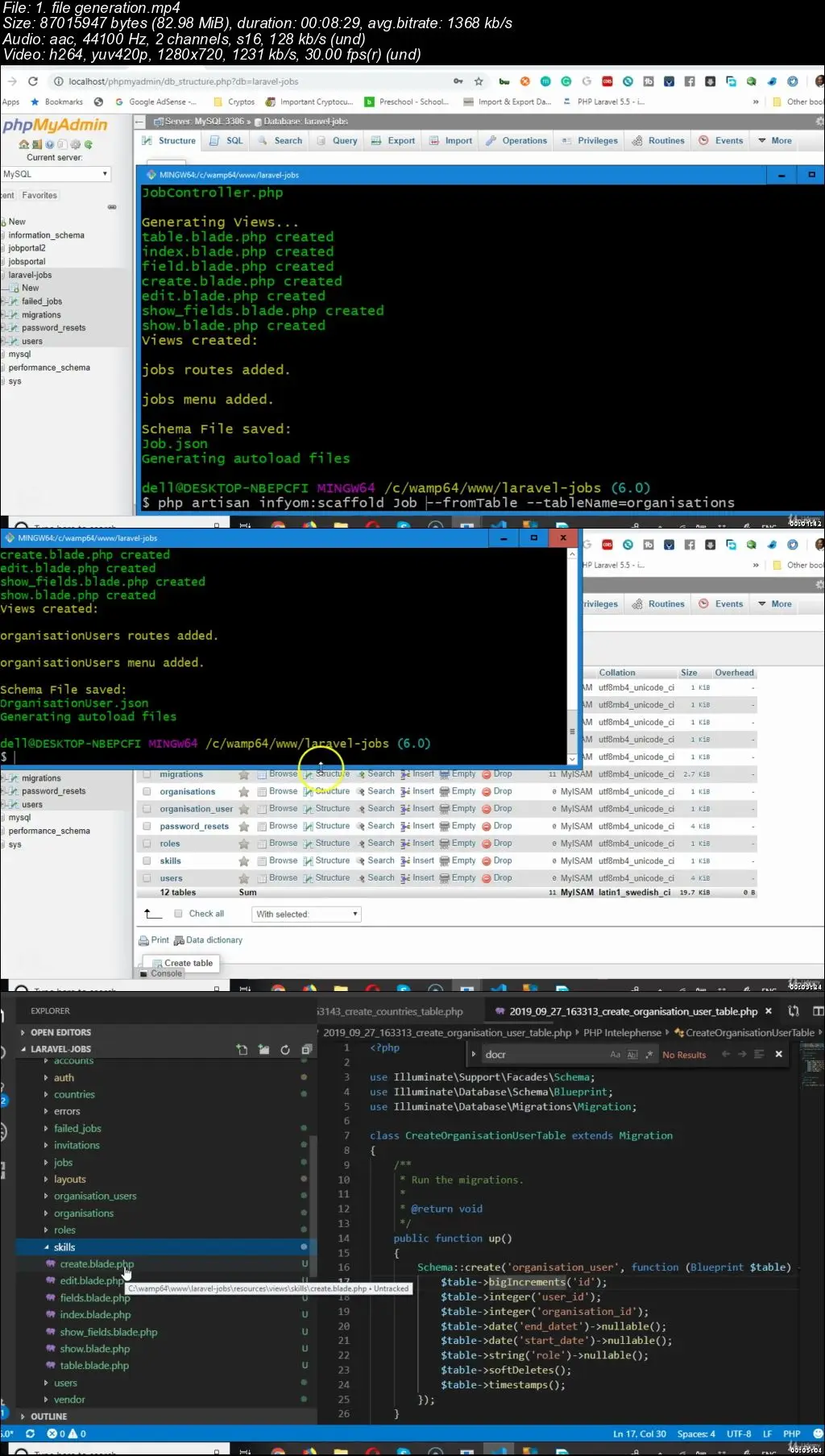Open the information_schema database
The width and height of the screenshot is (825, 1456).
46,235
